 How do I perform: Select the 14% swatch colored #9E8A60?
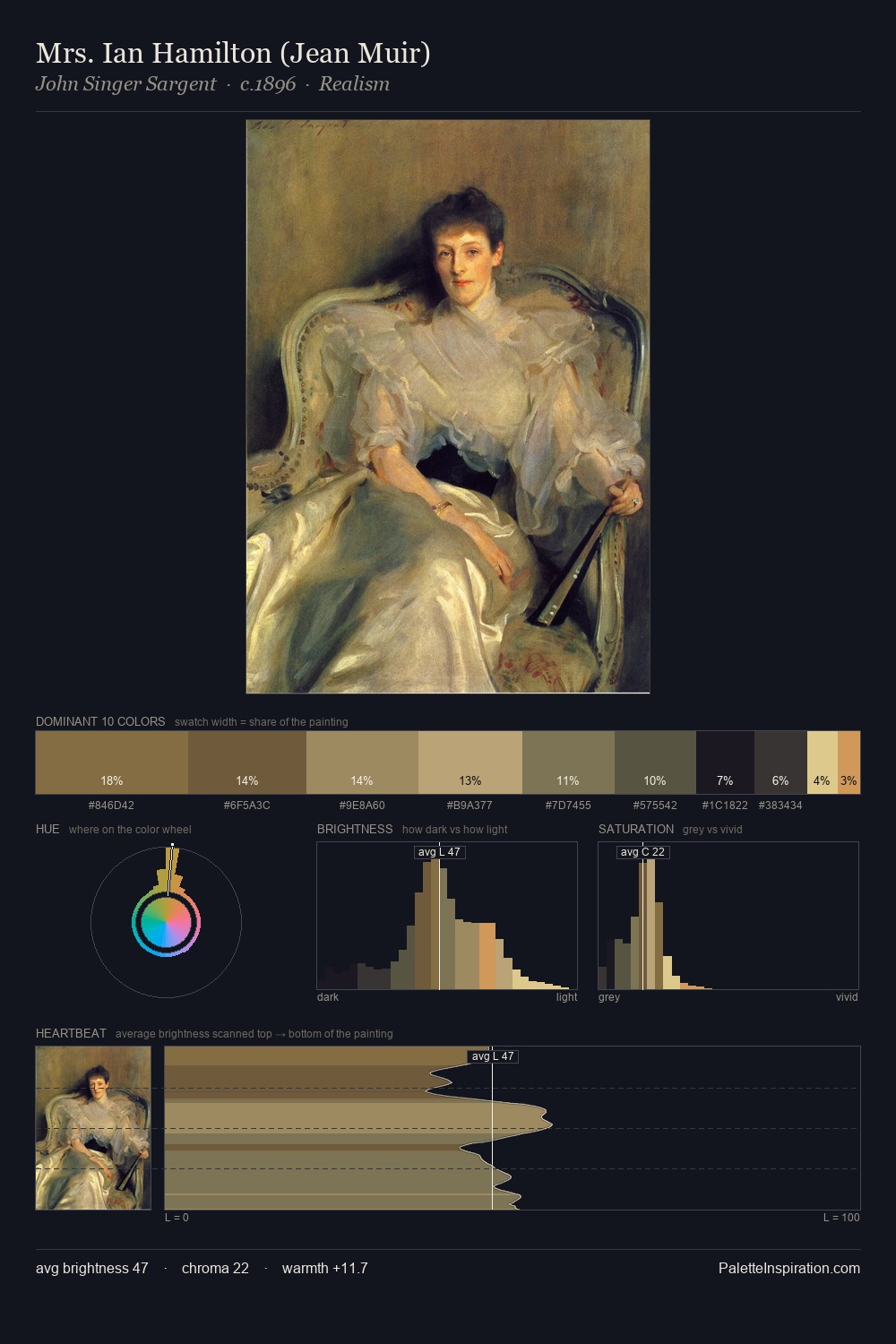pos(362,762)
